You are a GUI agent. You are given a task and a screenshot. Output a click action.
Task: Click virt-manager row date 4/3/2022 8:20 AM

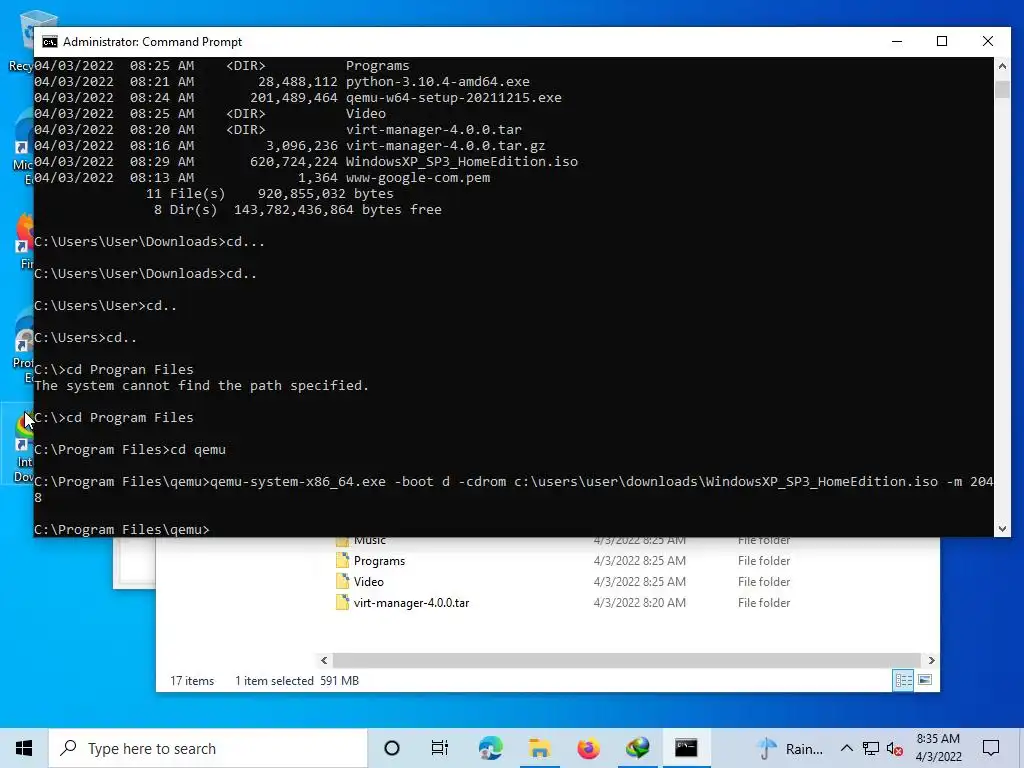click(639, 603)
